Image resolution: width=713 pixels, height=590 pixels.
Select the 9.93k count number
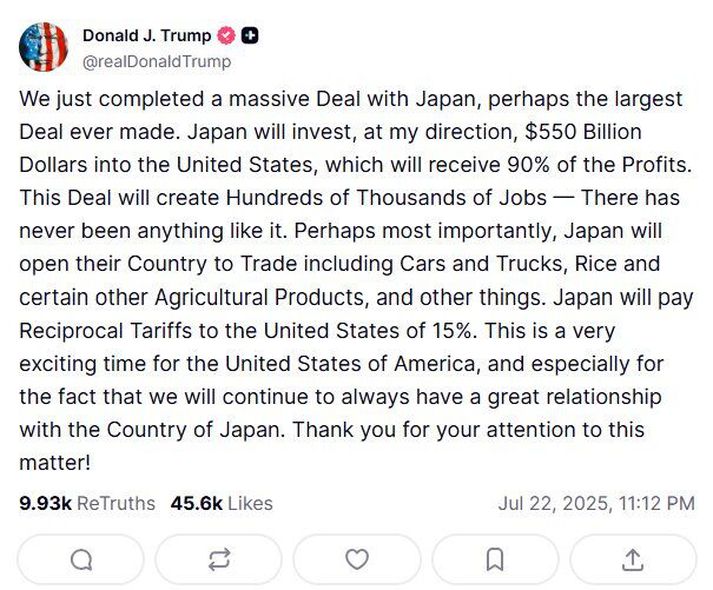(x=45, y=504)
